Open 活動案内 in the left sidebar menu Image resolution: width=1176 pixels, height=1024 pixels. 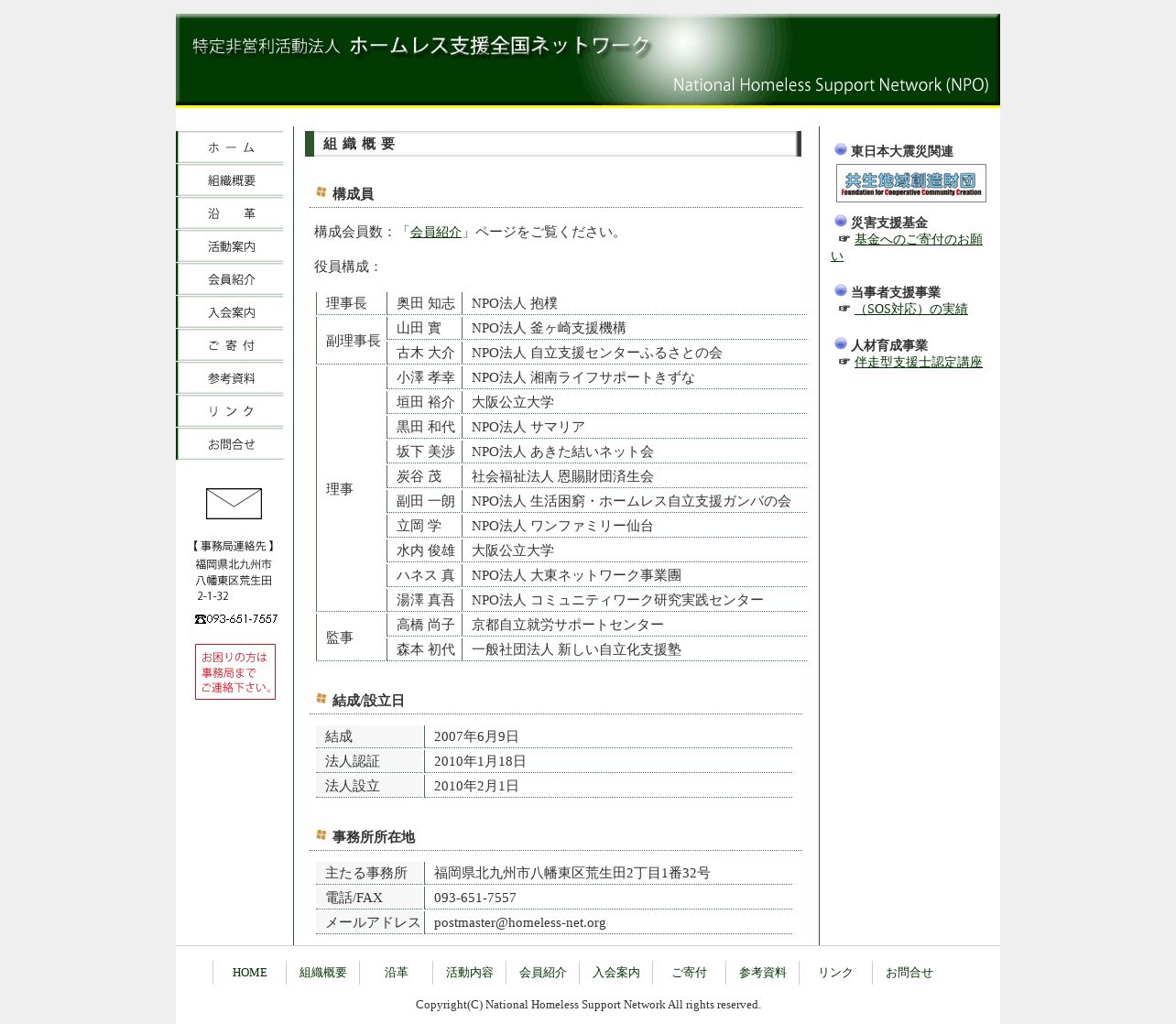pos(231,246)
